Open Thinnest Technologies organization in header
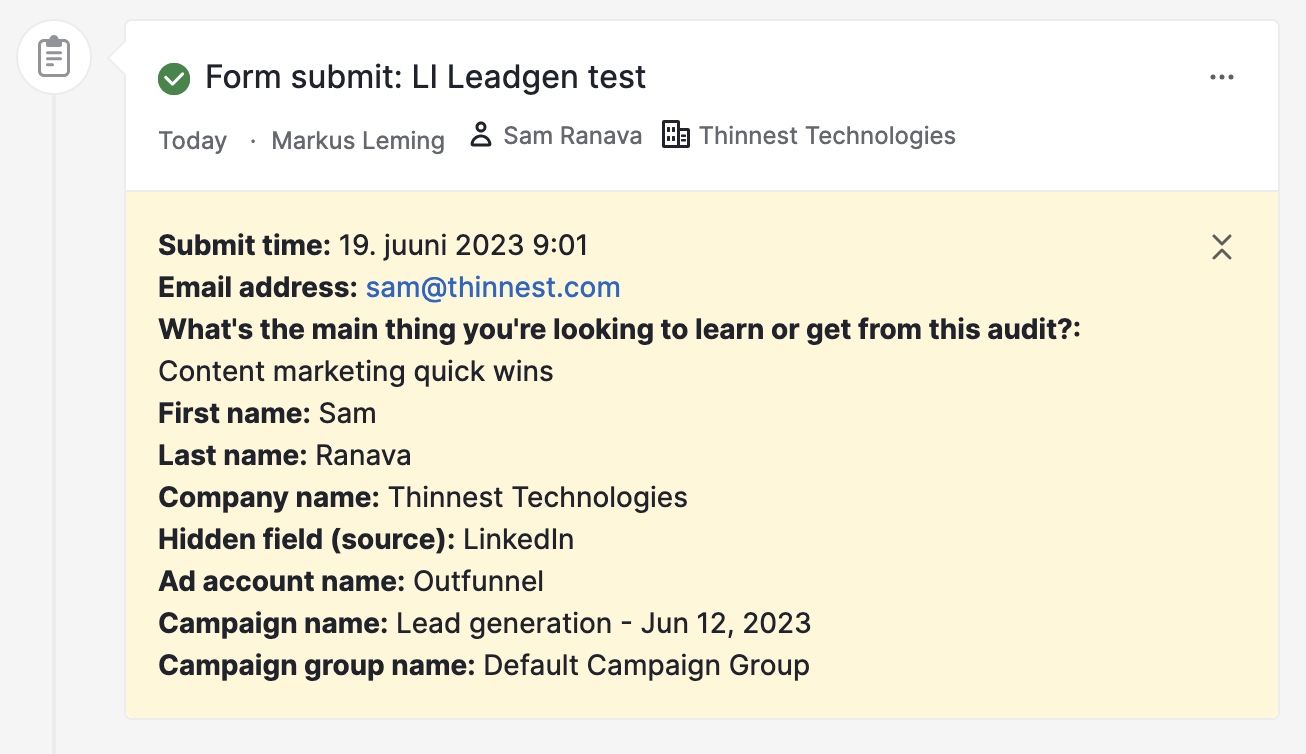 [827, 136]
